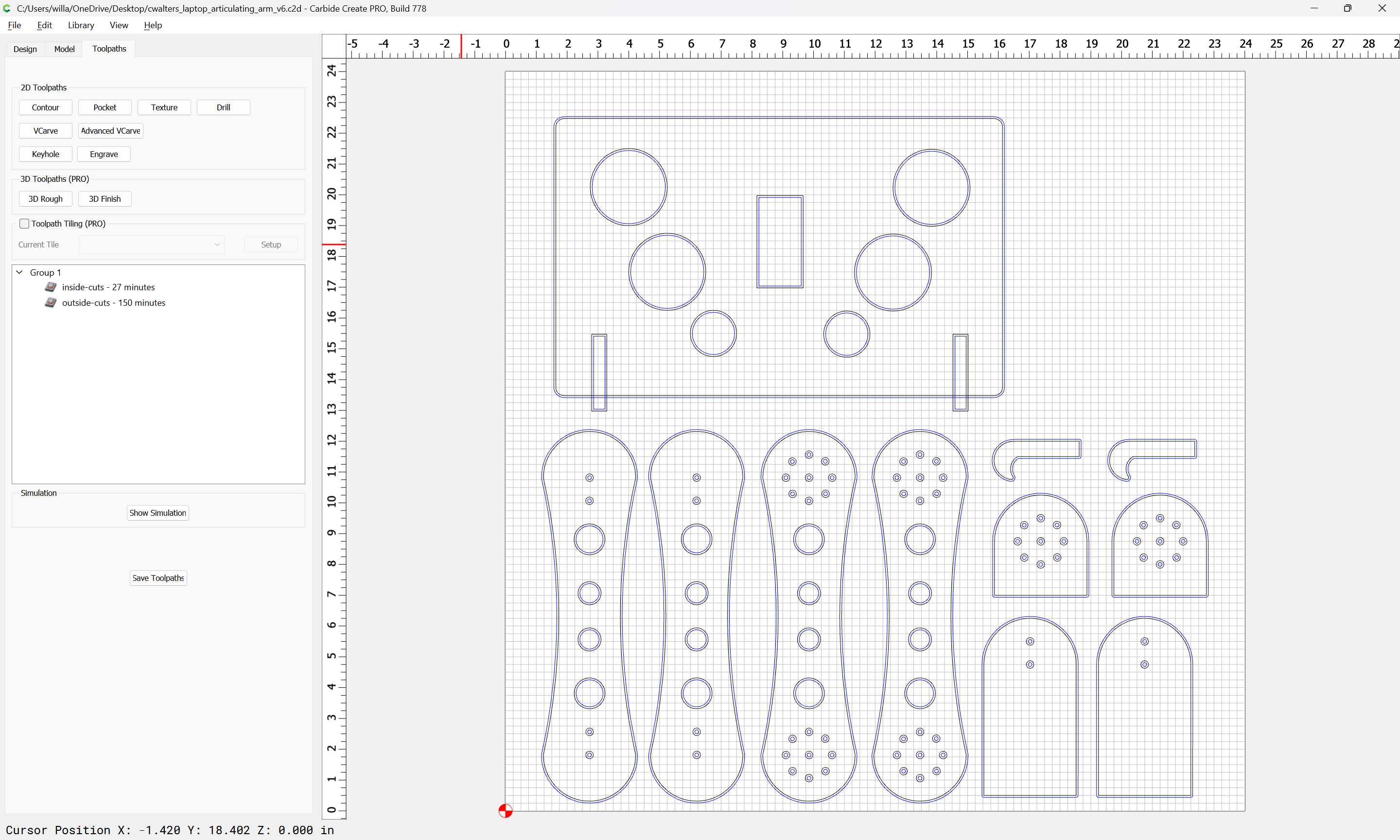Switch to the Design tab
The height and width of the screenshot is (840, 1400).
25,49
